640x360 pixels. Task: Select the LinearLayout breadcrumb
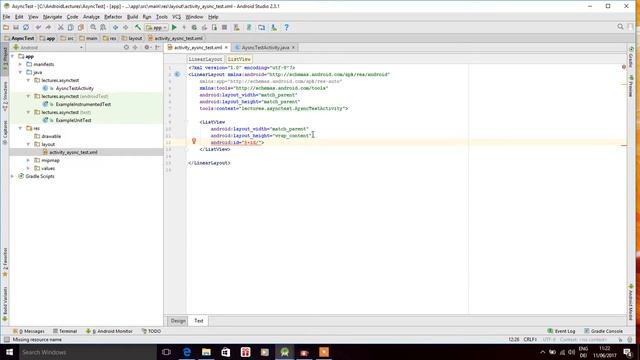click(205, 59)
